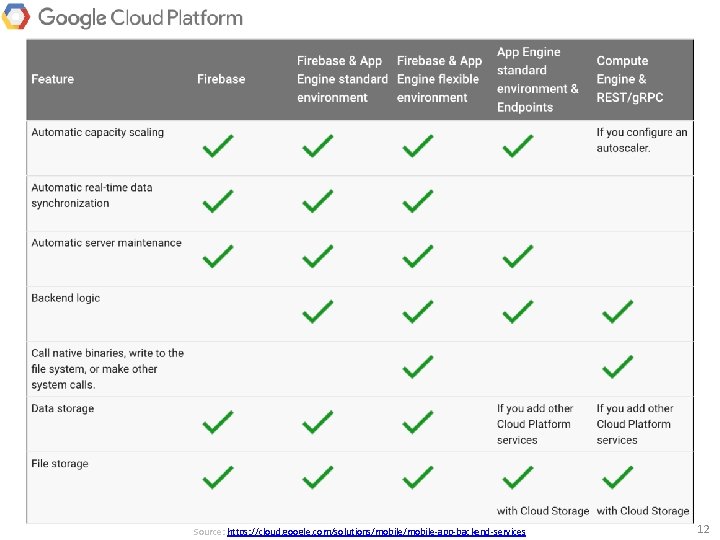The width and height of the screenshot is (720, 540).
Task: Click Firebase checkmark in Automatic server maintenance row
Action: [218, 256]
